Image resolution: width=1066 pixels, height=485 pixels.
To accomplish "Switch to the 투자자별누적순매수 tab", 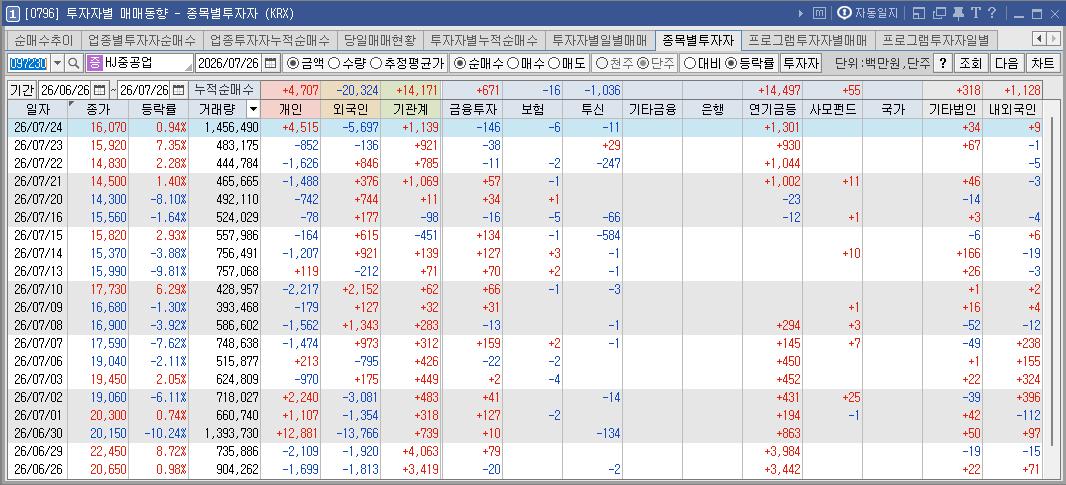I will coord(484,40).
